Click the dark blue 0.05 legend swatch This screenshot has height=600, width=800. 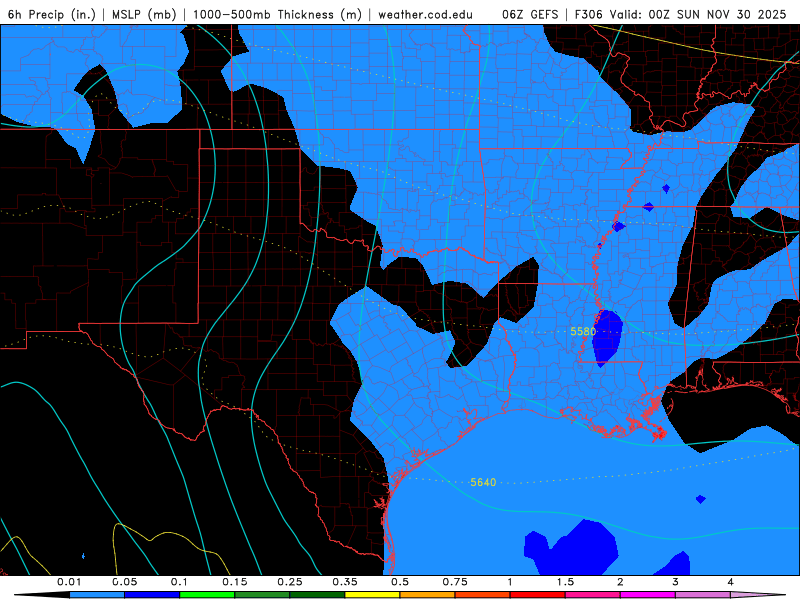point(152,595)
